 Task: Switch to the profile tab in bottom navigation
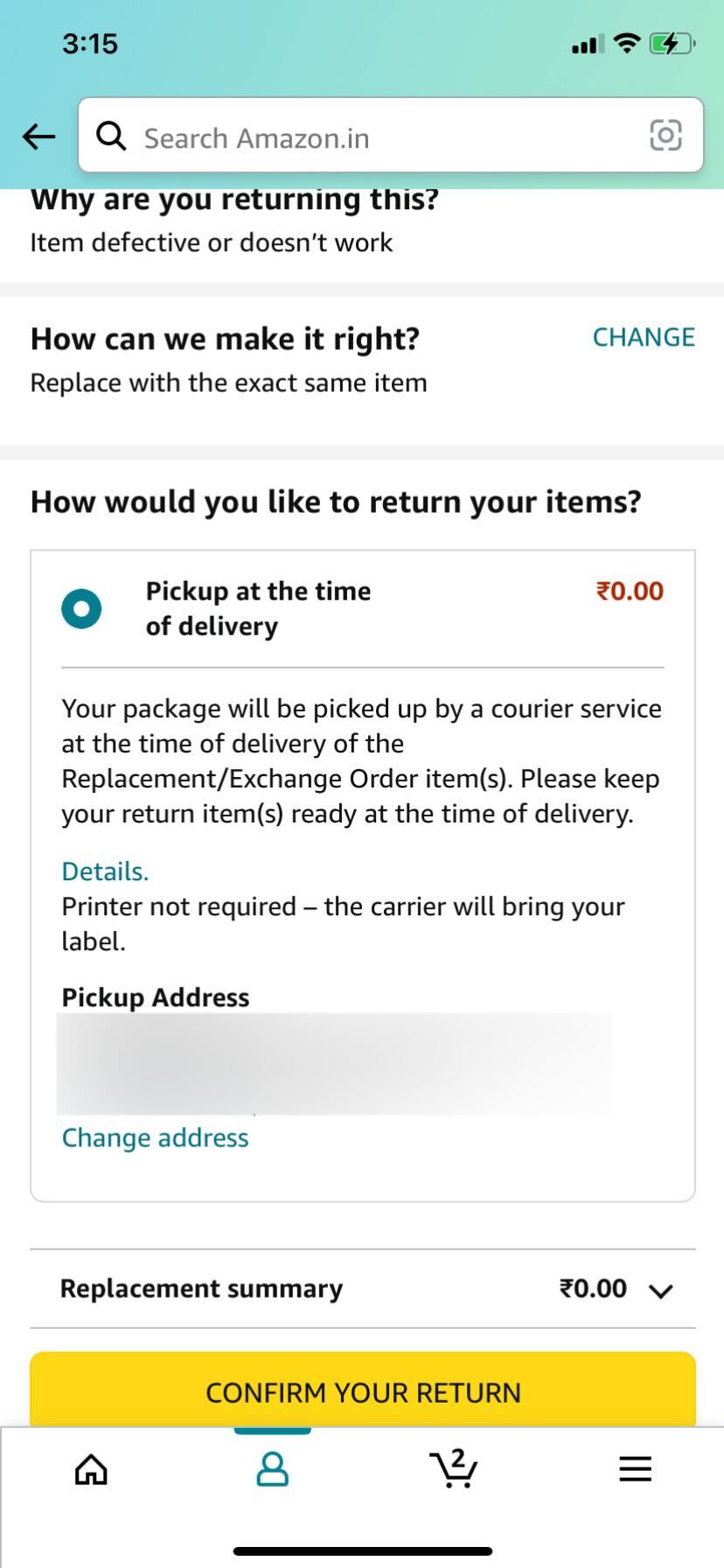271,1469
